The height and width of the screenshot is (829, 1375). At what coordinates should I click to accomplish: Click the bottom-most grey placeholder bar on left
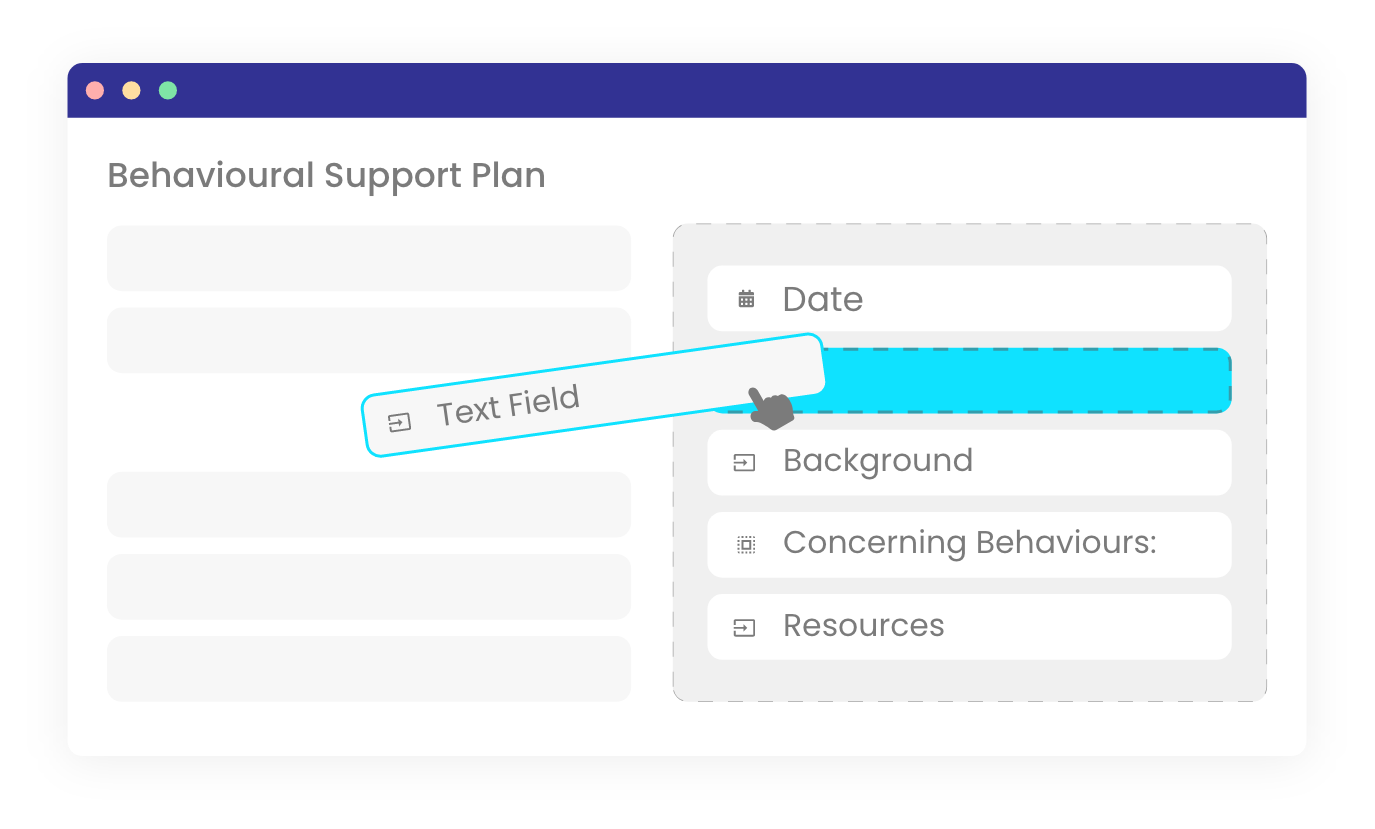click(x=368, y=668)
